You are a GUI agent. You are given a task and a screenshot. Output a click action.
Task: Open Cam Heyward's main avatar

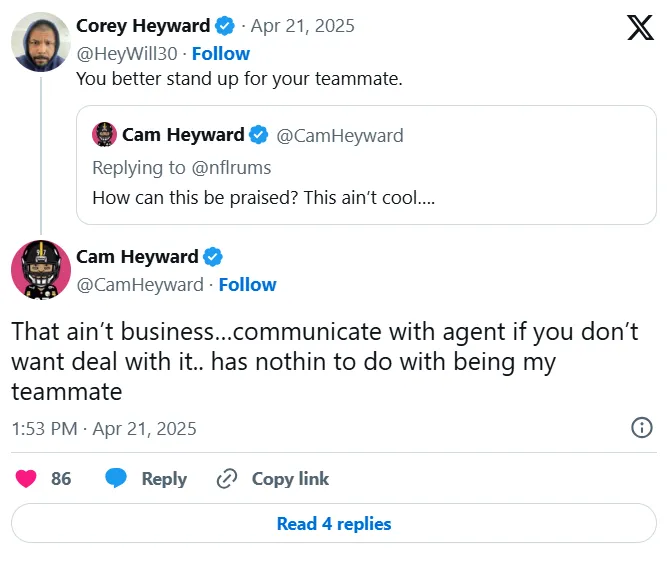coord(40,269)
